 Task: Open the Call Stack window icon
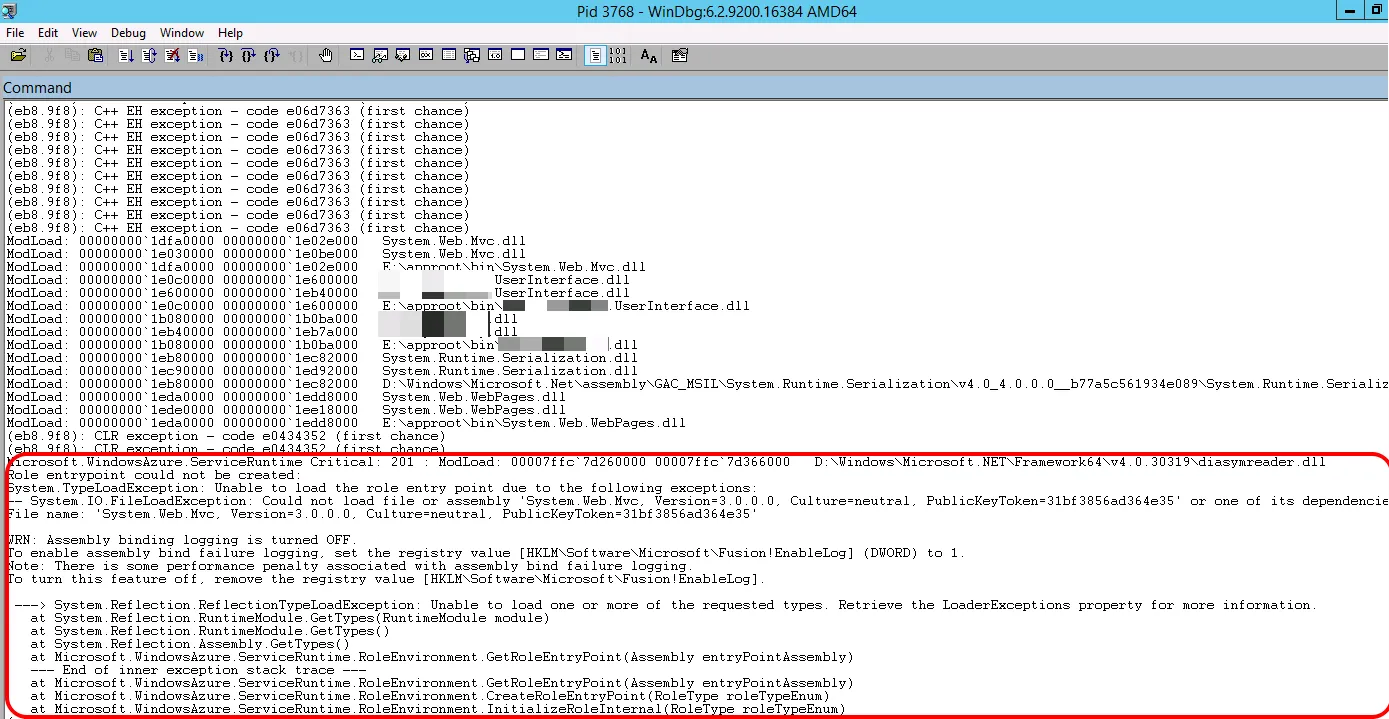point(472,56)
